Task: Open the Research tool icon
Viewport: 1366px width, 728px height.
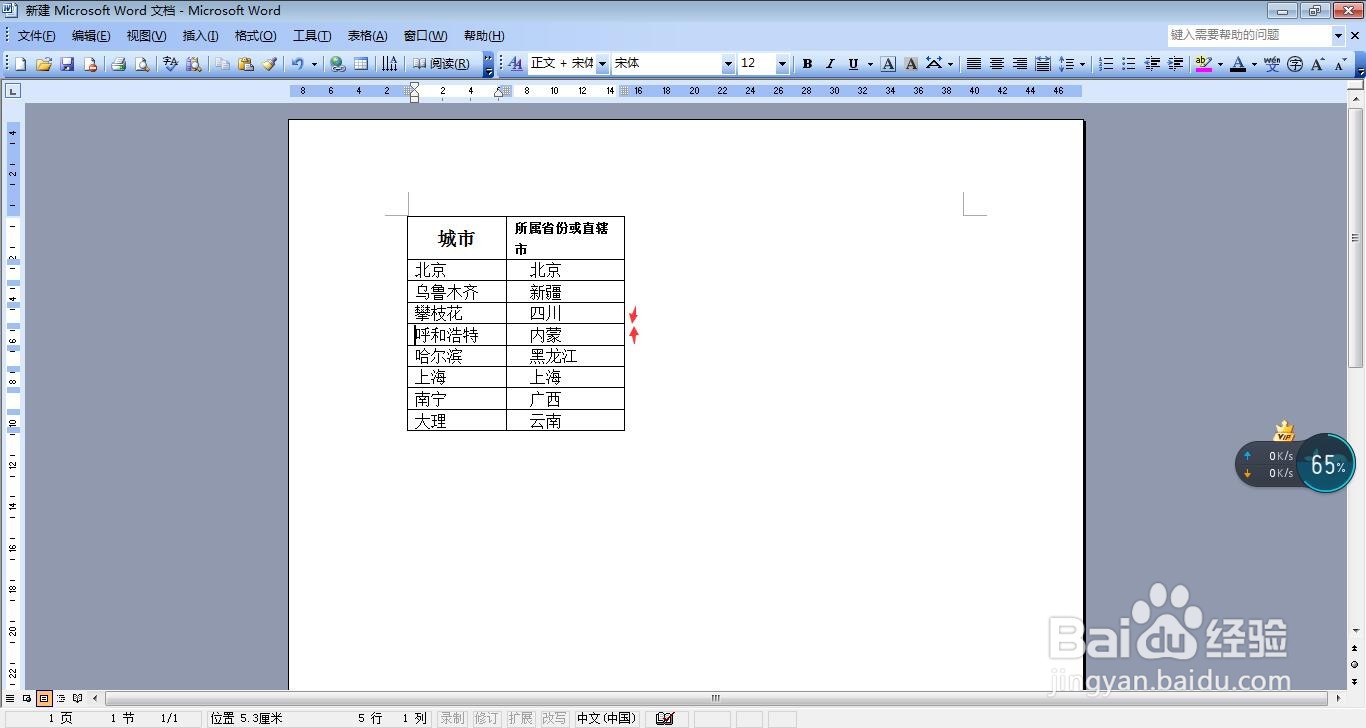Action: pyautogui.click(x=194, y=64)
